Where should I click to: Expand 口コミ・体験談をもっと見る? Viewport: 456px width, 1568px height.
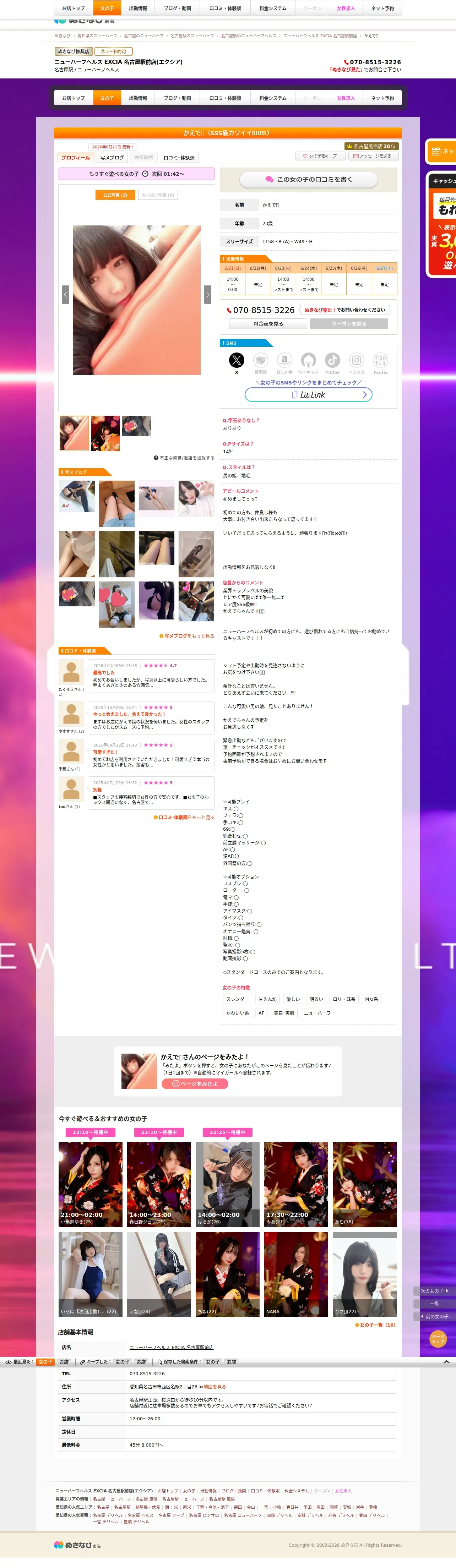coord(184,818)
